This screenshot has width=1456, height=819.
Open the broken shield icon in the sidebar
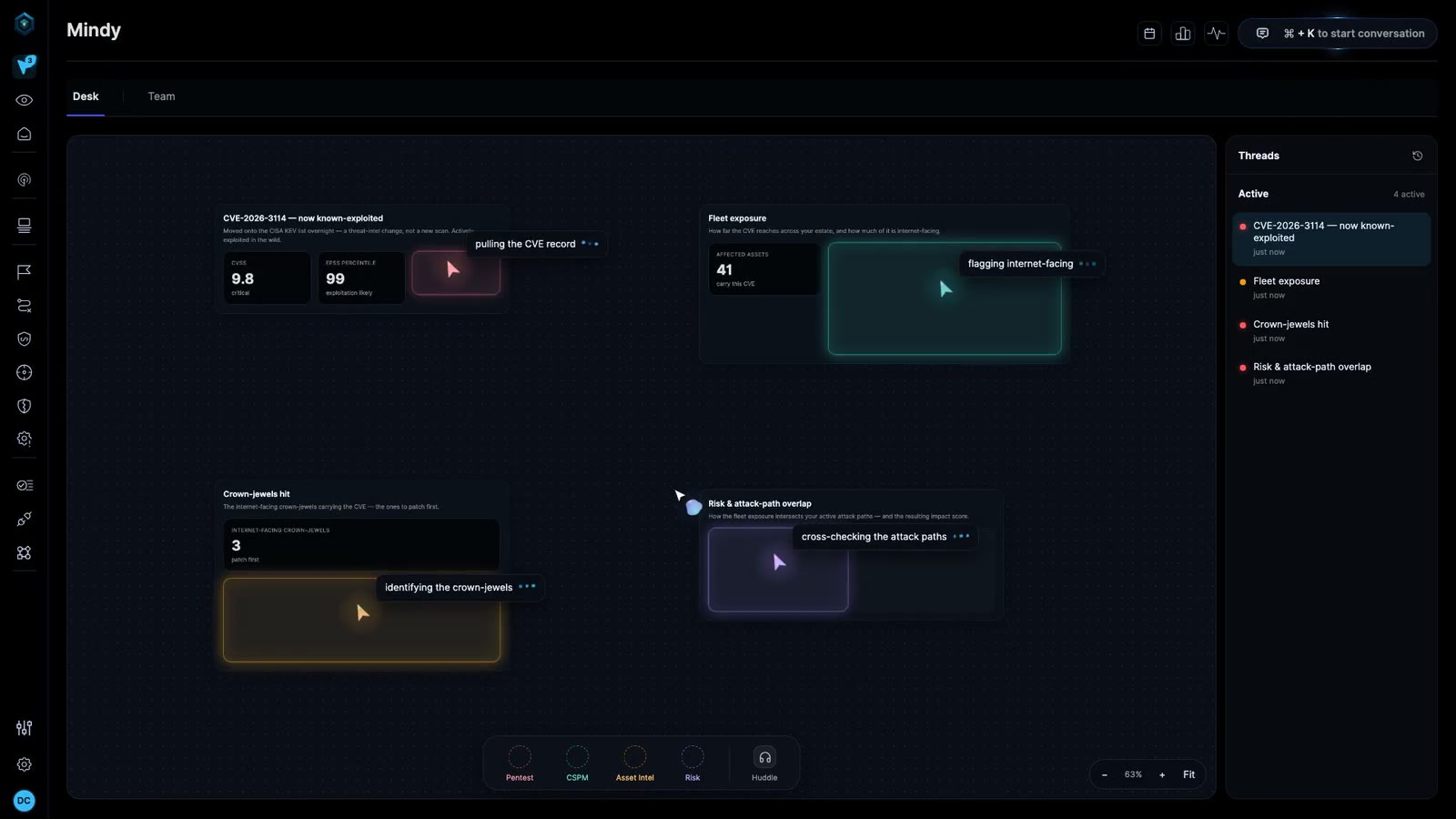coord(25,406)
